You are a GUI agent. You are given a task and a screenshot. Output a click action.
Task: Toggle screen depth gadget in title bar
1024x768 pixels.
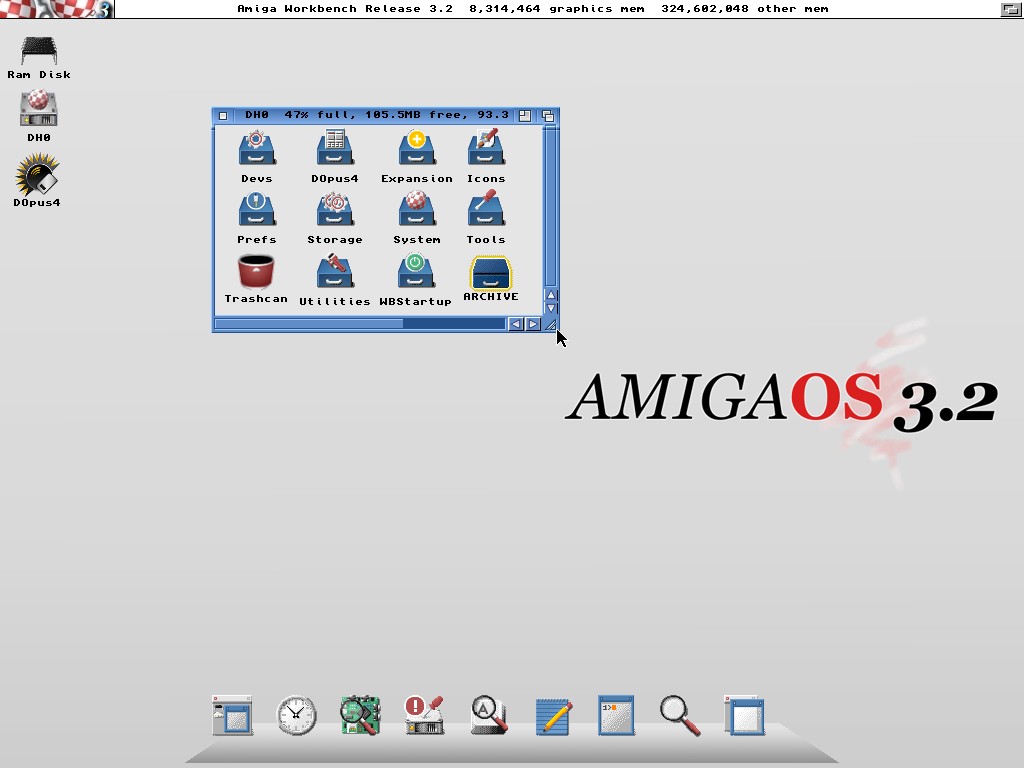click(1011, 9)
